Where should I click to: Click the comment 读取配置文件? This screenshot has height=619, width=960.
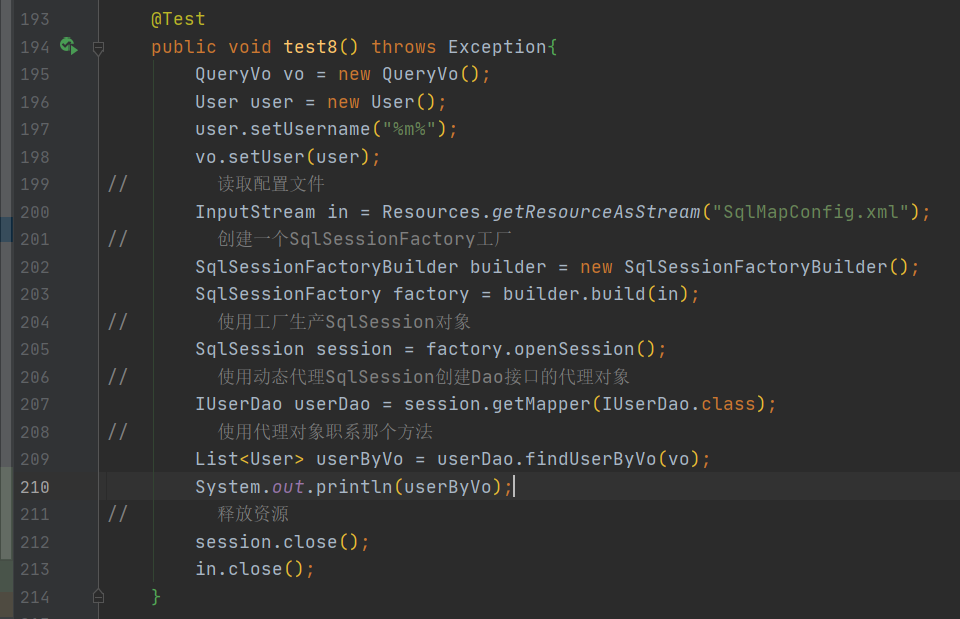point(271,184)
